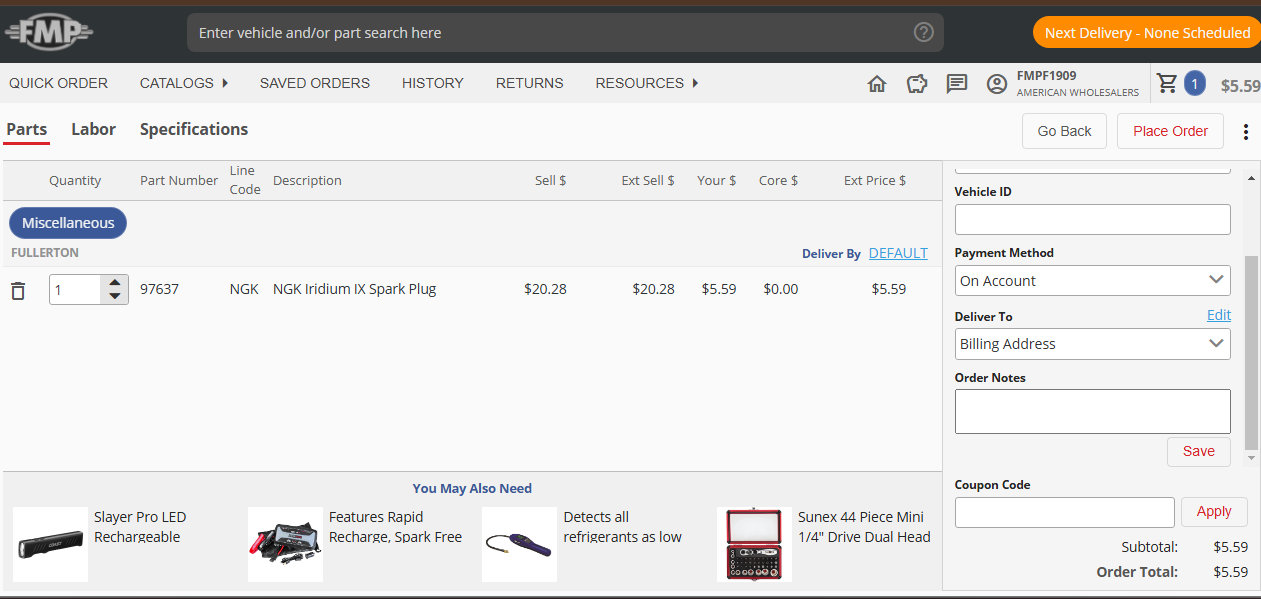Expand the CATALOGS menu

(x=184, y=83)
